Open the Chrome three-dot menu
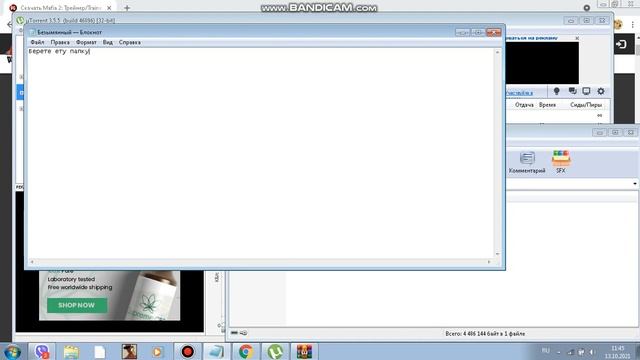This screenshot has height=360, width=640. coord(632,25)
